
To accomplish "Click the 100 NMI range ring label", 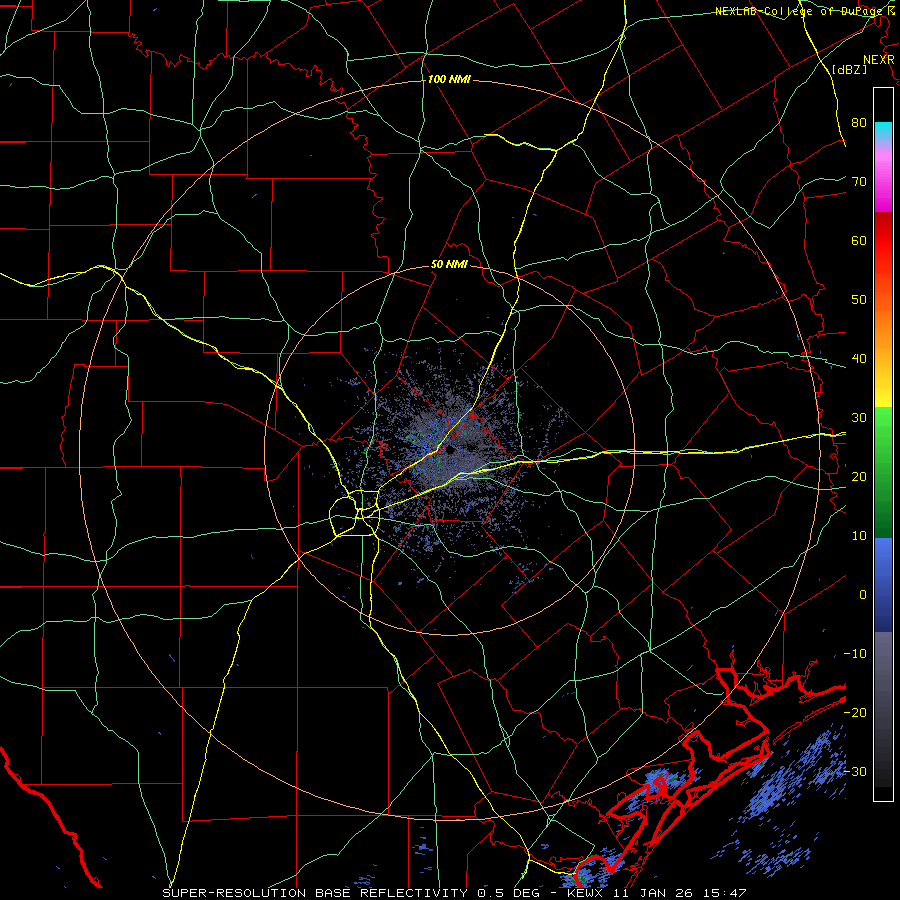I will [449, 79].
